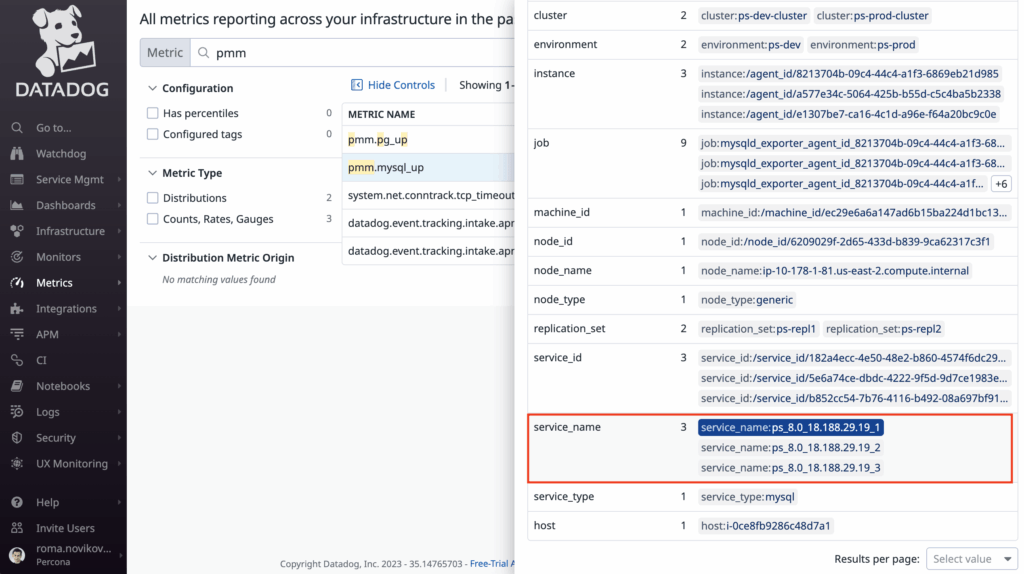
Task: Click the Monitors sidebar icon
Action: point(16,257)
